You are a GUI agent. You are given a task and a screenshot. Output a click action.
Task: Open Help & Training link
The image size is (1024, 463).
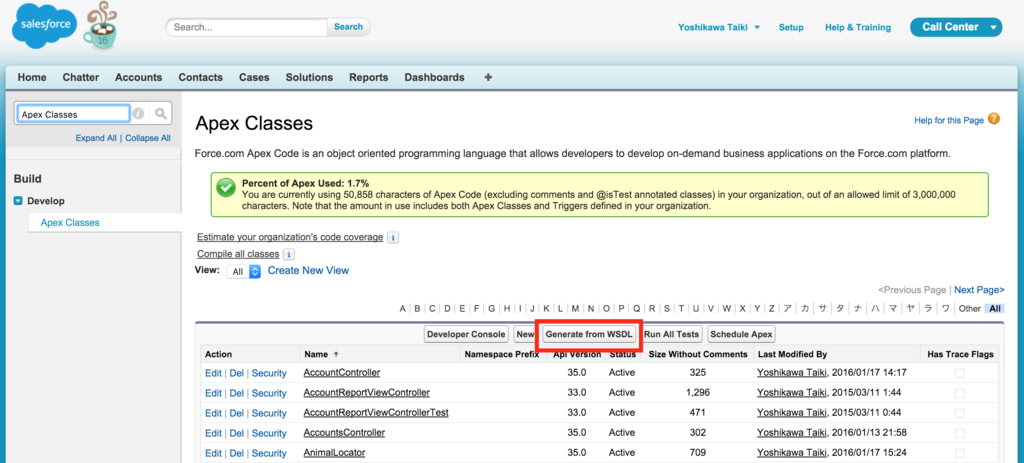click(857, 27)
